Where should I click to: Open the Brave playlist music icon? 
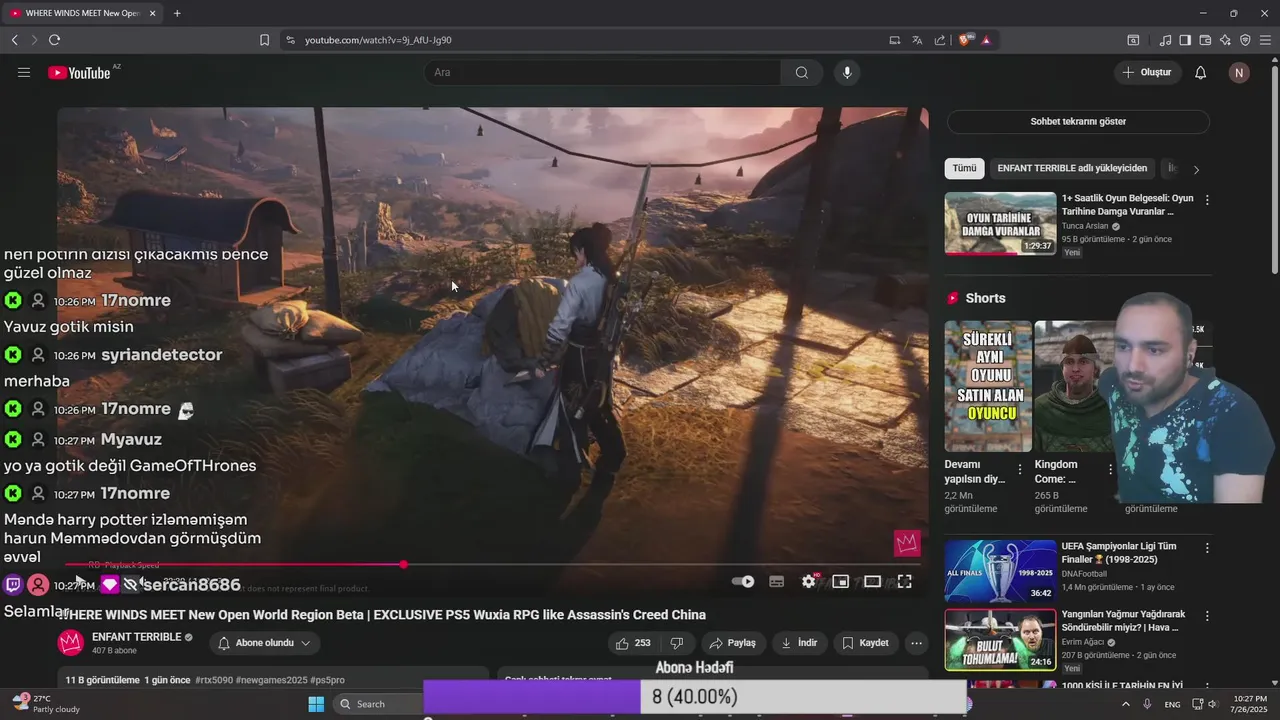coord(1165,40)
